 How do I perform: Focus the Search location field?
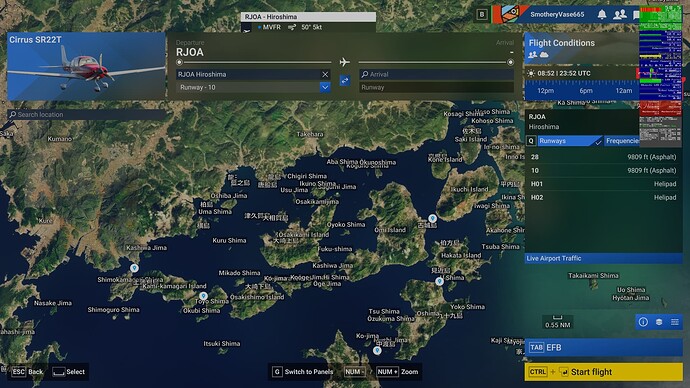(87, 114)
